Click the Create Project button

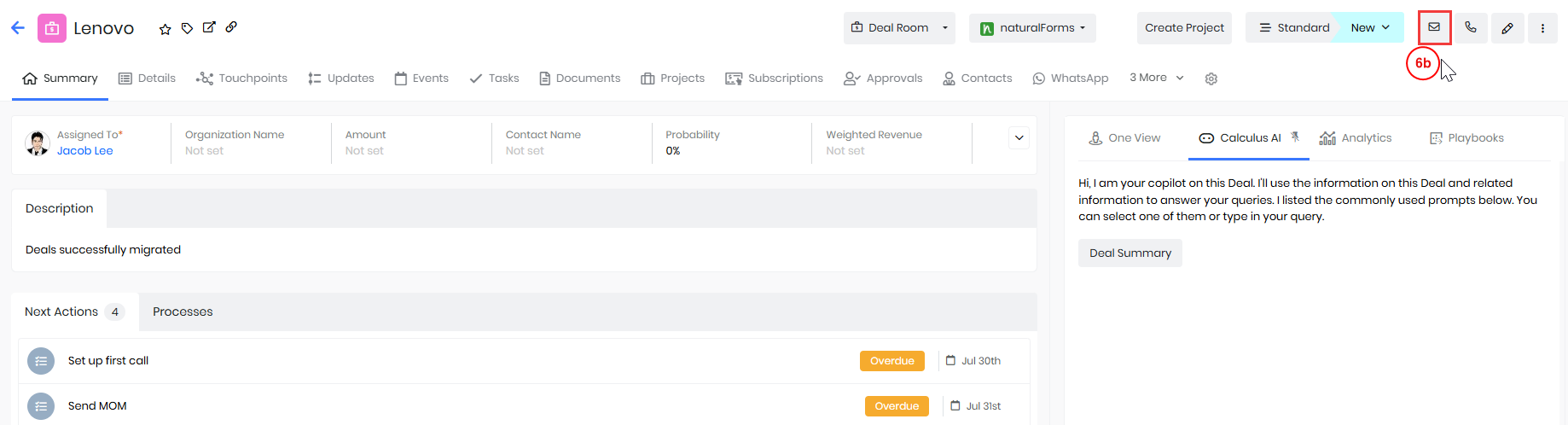tap(1184, 28)
